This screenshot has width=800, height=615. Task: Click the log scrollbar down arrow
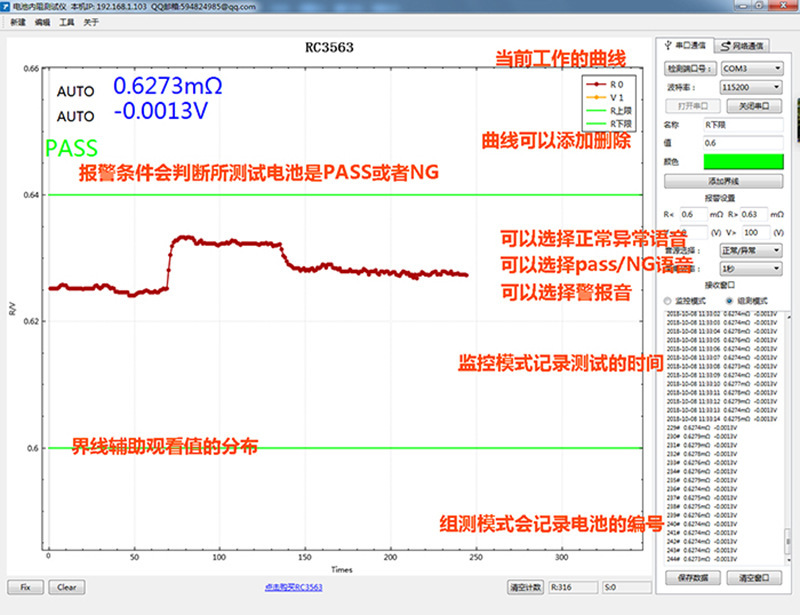pos(788,560)
